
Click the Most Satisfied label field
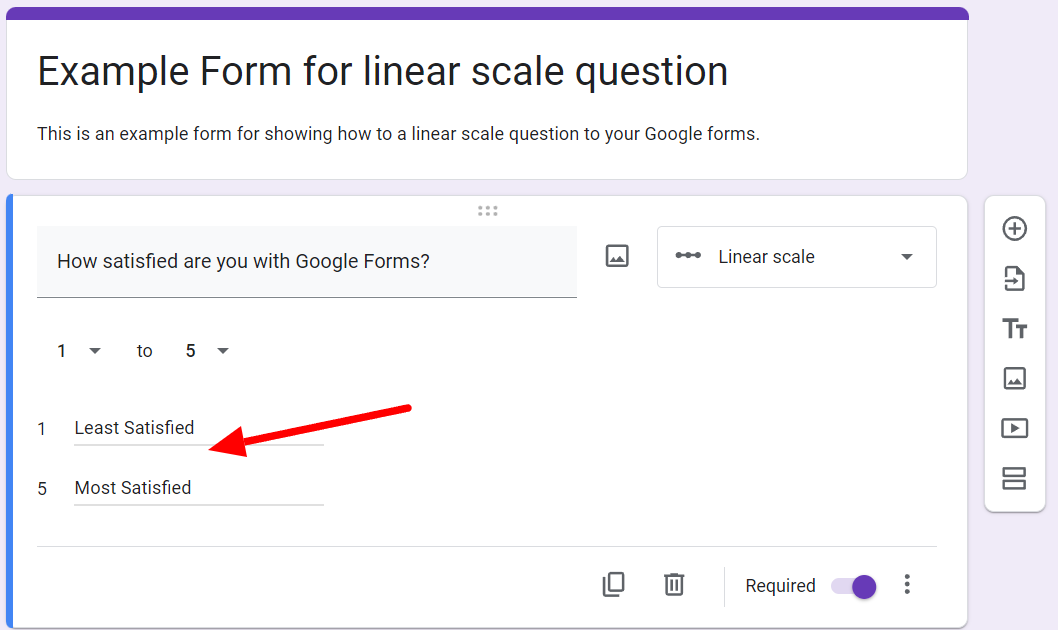(198, 488)
